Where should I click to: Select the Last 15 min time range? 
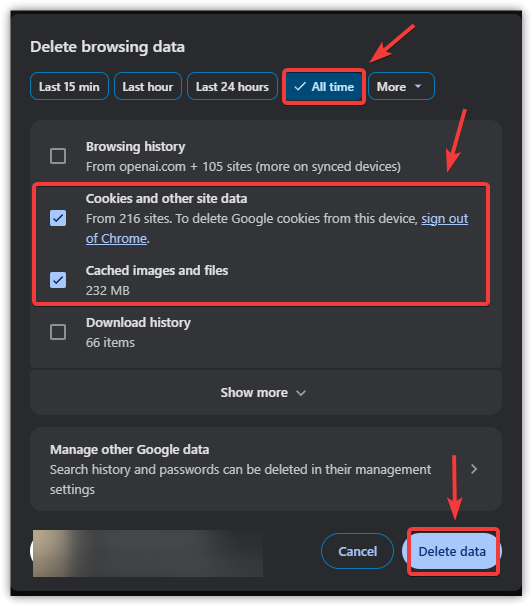[69, 86]
